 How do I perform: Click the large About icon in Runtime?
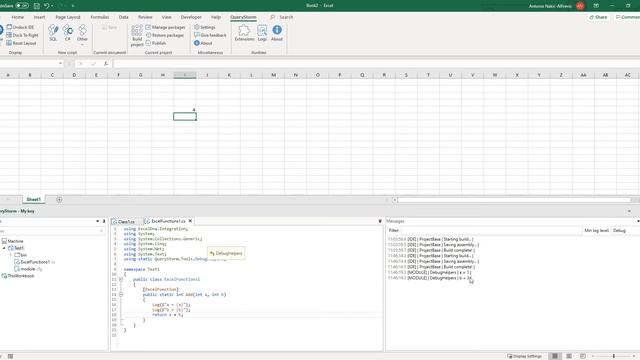coord(277,33)
